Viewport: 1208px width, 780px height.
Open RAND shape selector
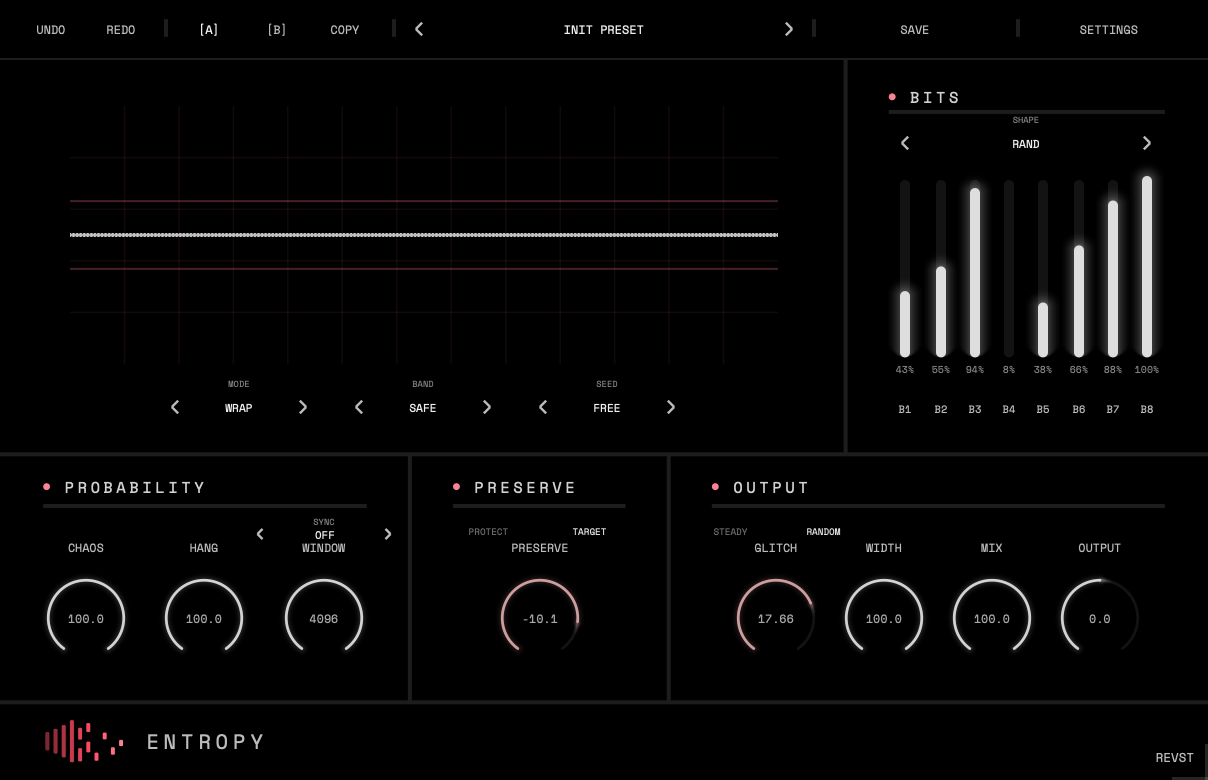coord(1026,144)
